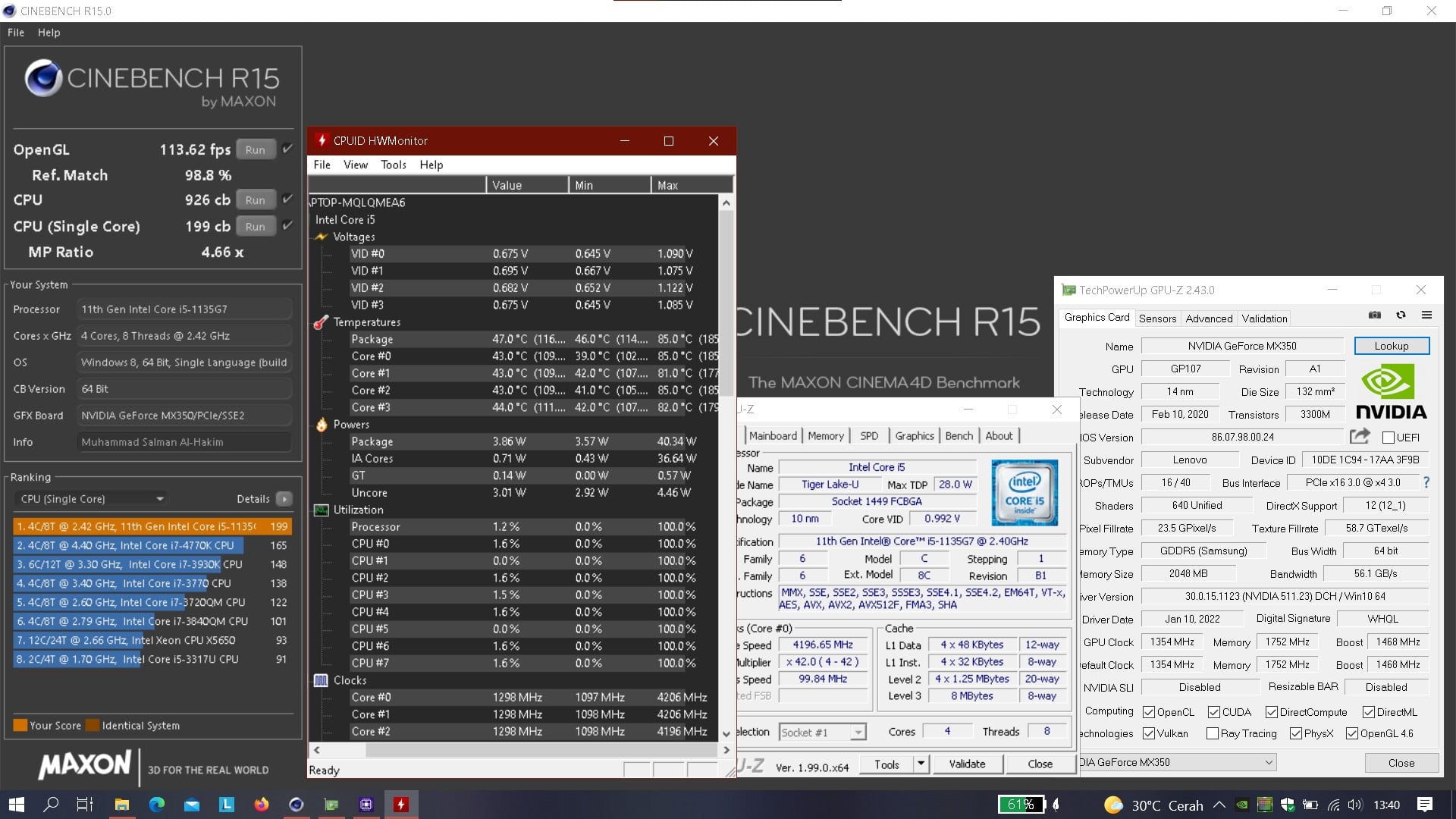The image size is (1456, 819).
Task: Click the HWMonitor horizontal scrollbar thumb
Action: pos(541,750)
